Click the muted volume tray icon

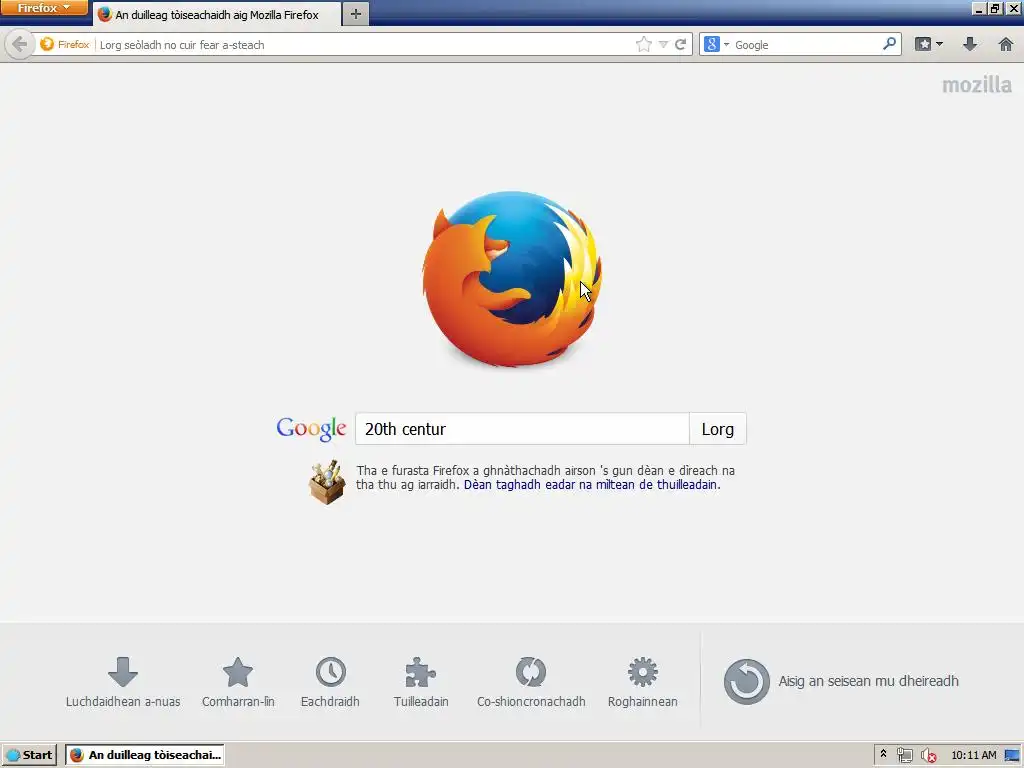pos(929,756)
